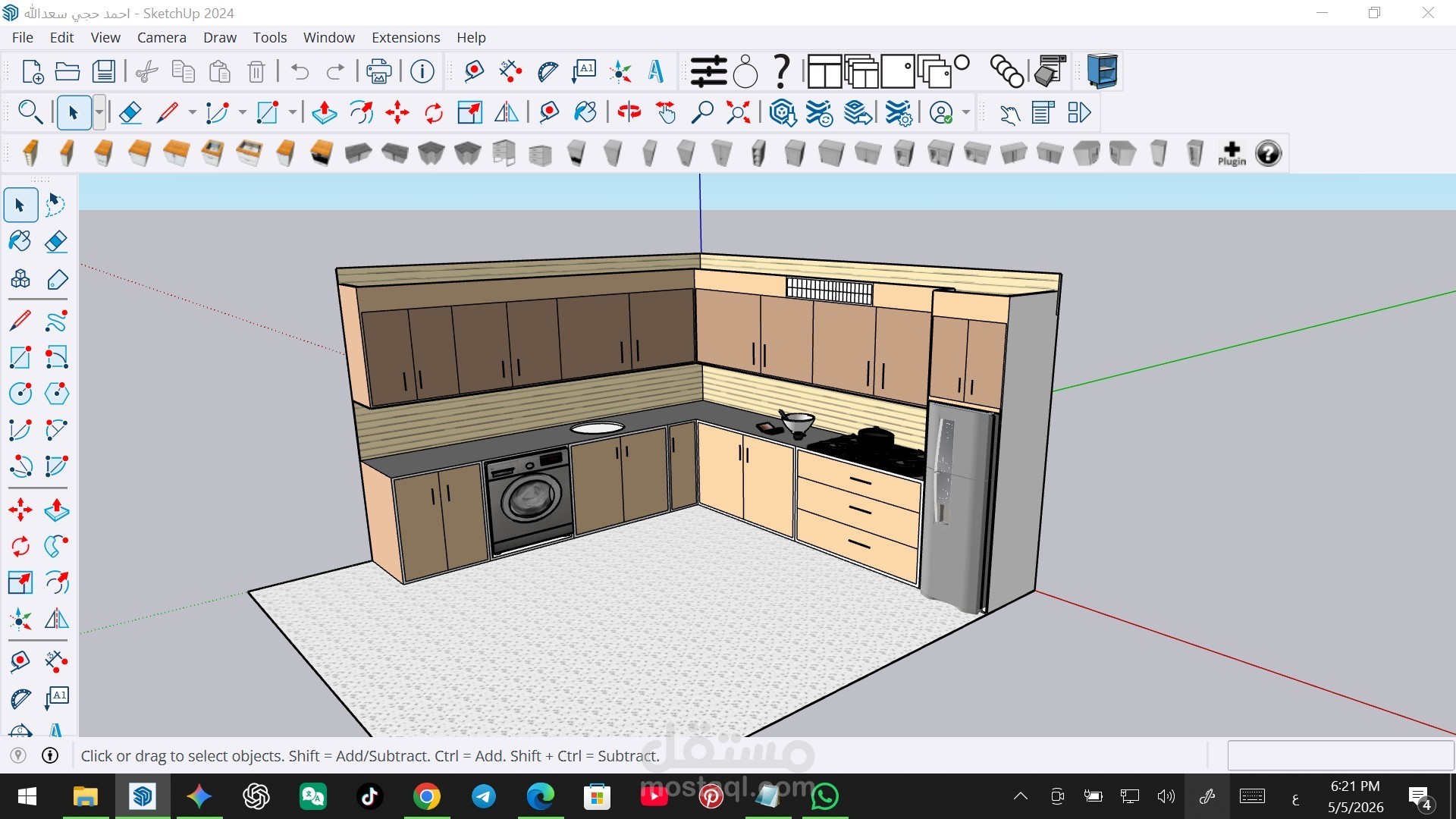Image resolution: width=1456 pixels, height=819 pixels.
Task: Click the Undo arrow in the top toolbar
Action: 300,71
